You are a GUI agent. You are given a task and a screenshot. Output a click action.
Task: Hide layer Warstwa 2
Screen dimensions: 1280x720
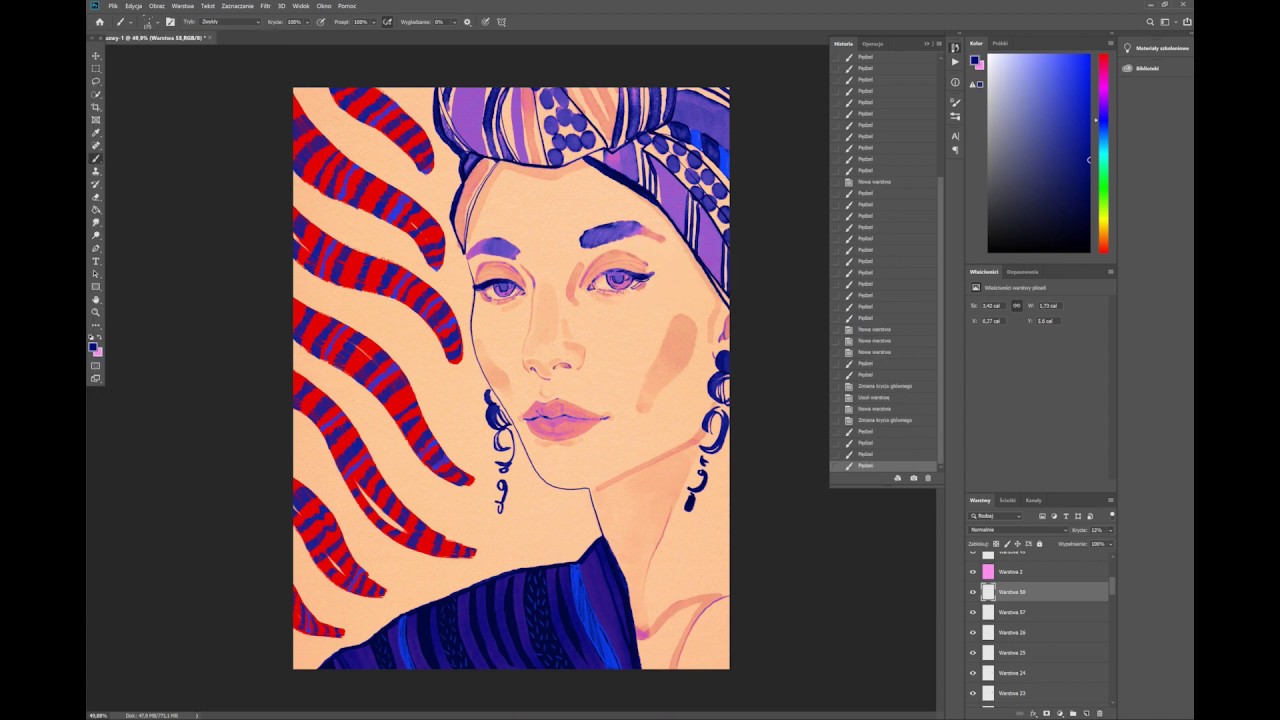click(x=973, y=572)
